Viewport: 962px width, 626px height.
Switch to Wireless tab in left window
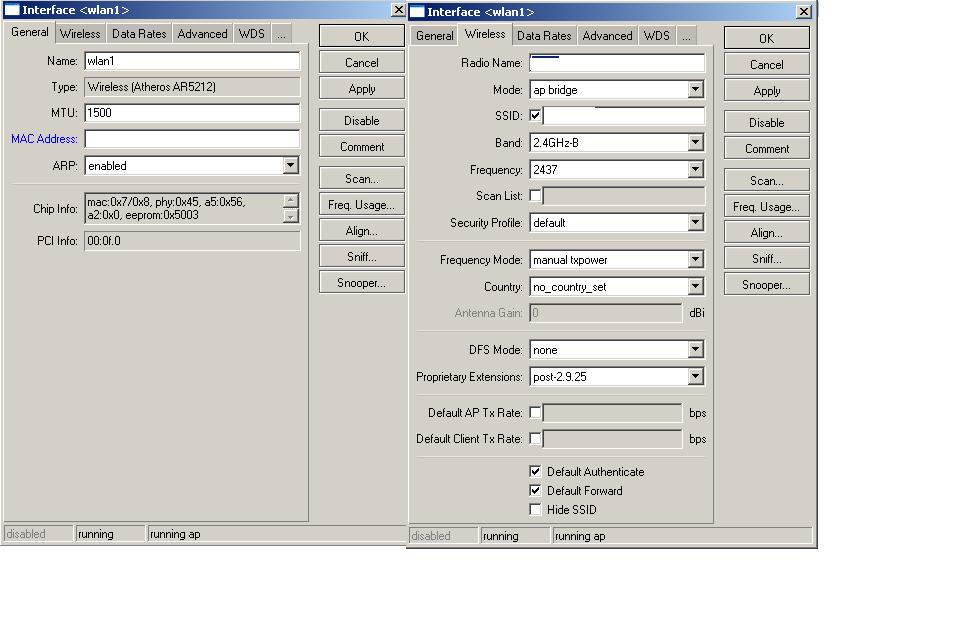click(80, 34)
